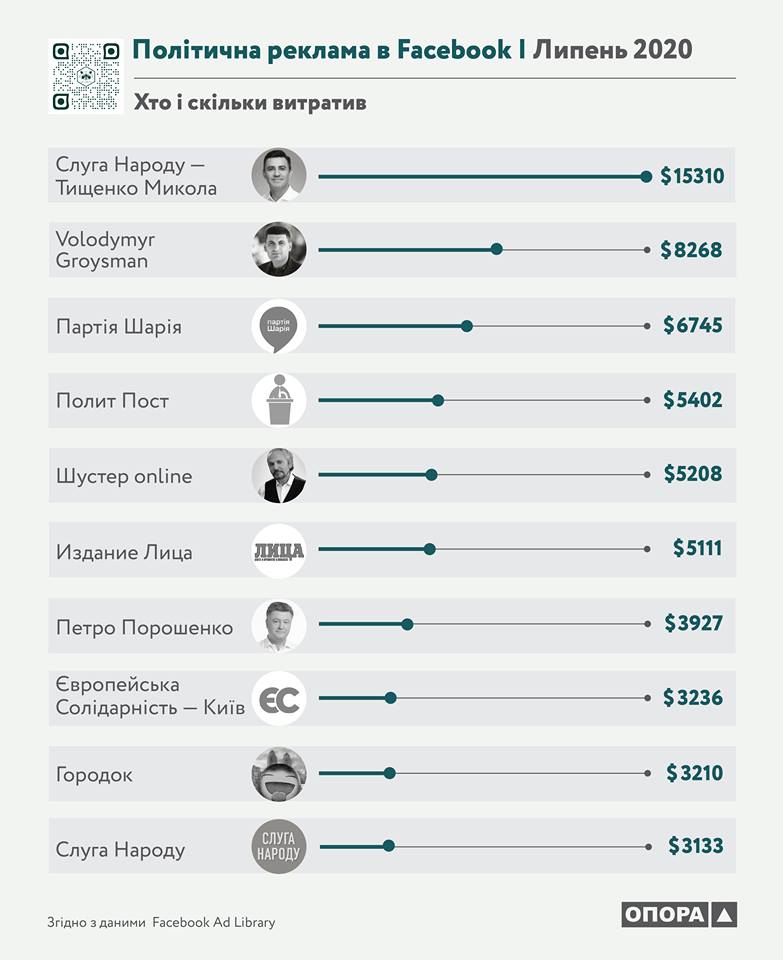Click the Городок cartoon character avatar

278,773
